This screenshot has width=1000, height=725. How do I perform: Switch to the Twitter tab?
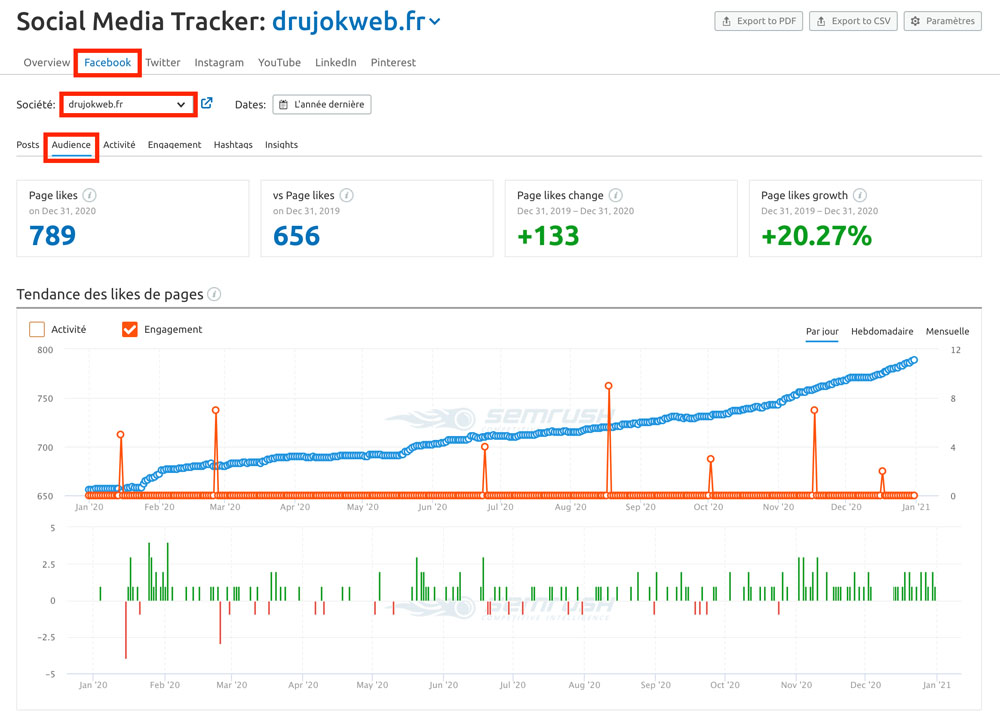pyautogui.click(x=163, y=62)
